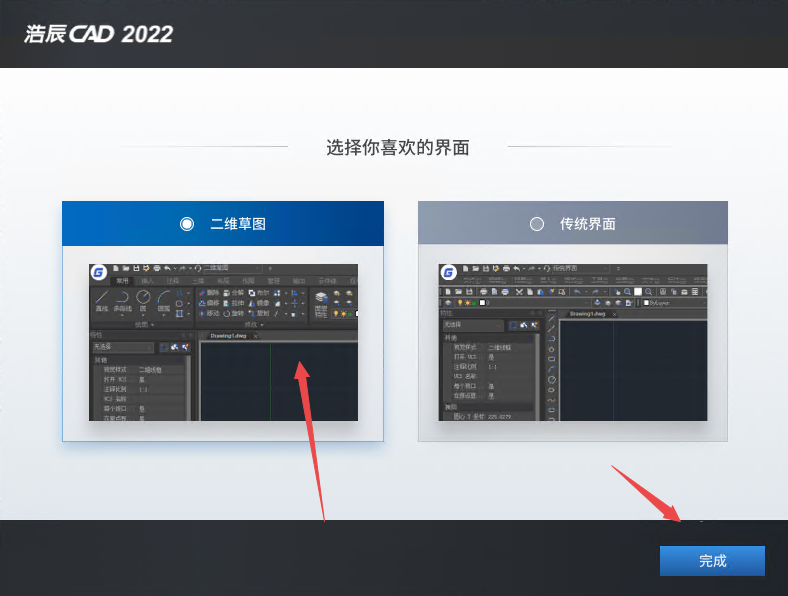Select the 传统界面 radio button

tap(537, 224)
